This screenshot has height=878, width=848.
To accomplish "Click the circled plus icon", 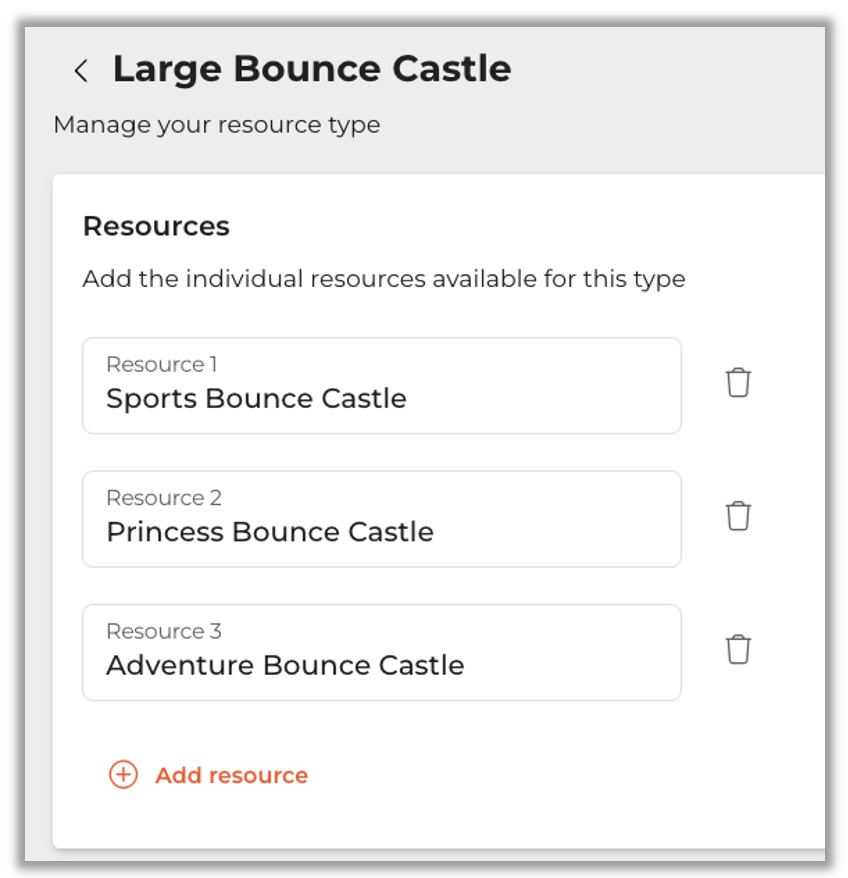I will click(x=123, y=775).
